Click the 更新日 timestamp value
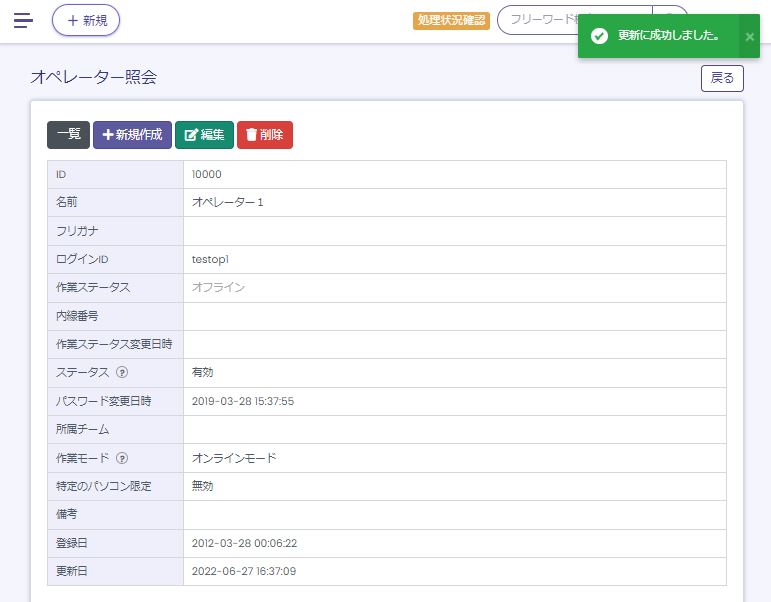Screen dimensions: 771x602 pyautogui.click(x=243, y=571)
